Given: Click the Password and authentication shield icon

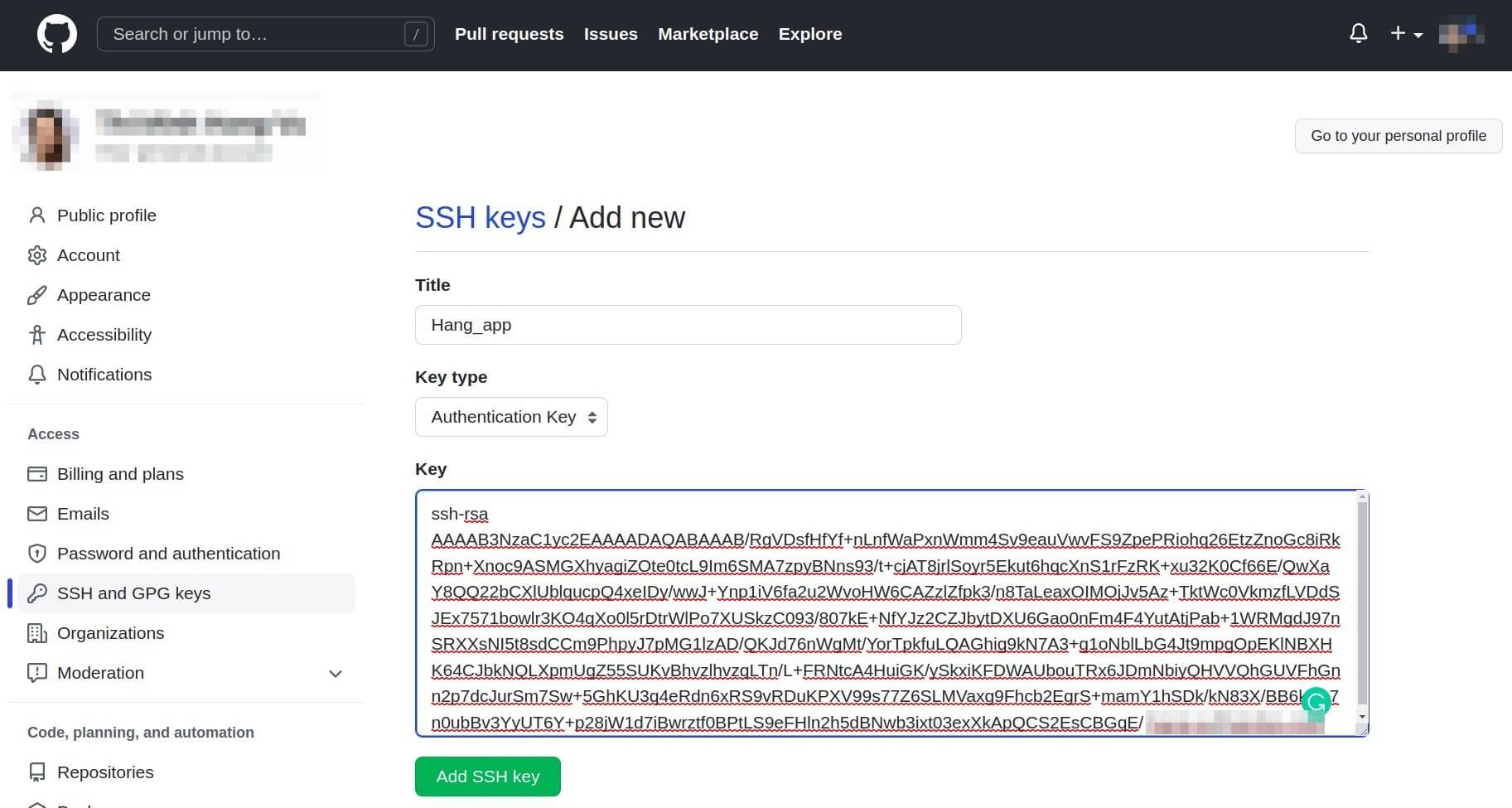Looking at the screenshot, I should 37,553.
